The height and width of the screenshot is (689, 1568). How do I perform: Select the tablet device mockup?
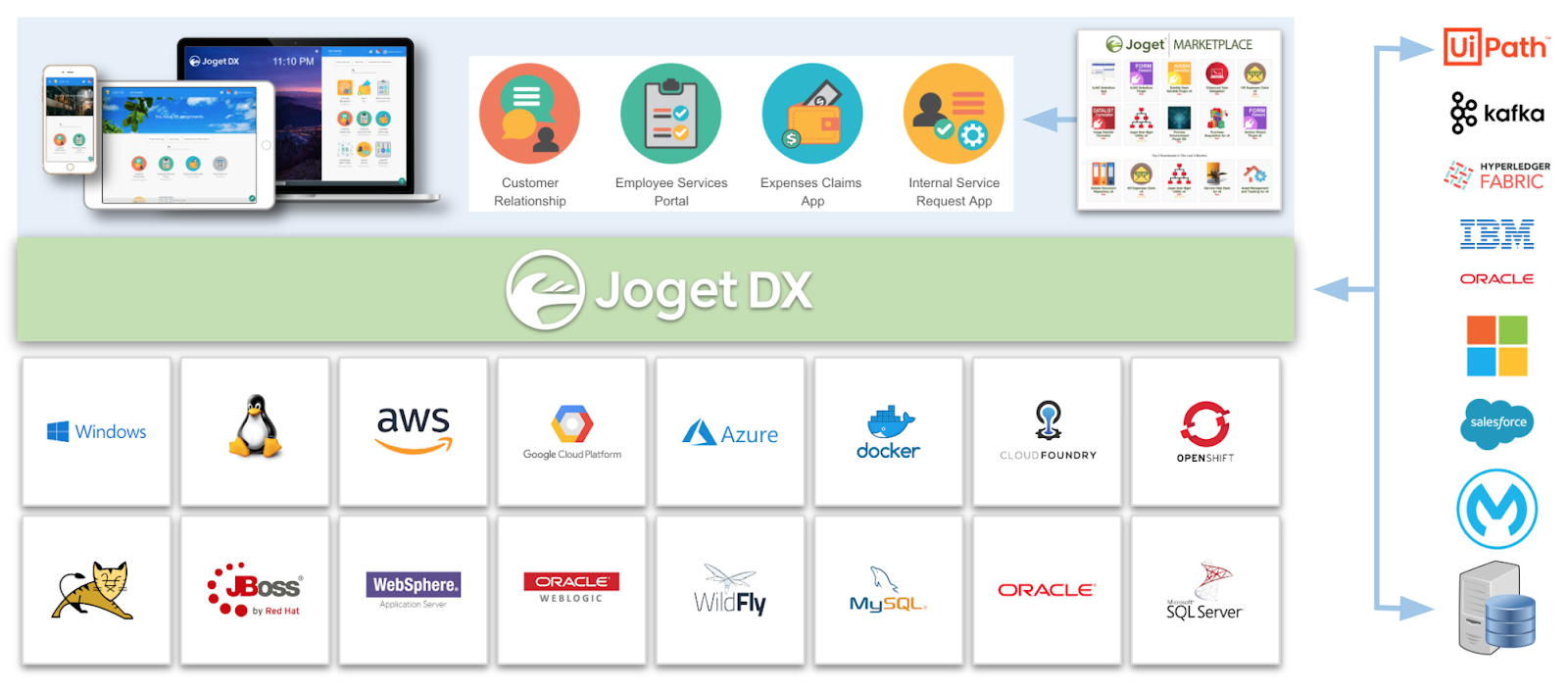[179, 145]
